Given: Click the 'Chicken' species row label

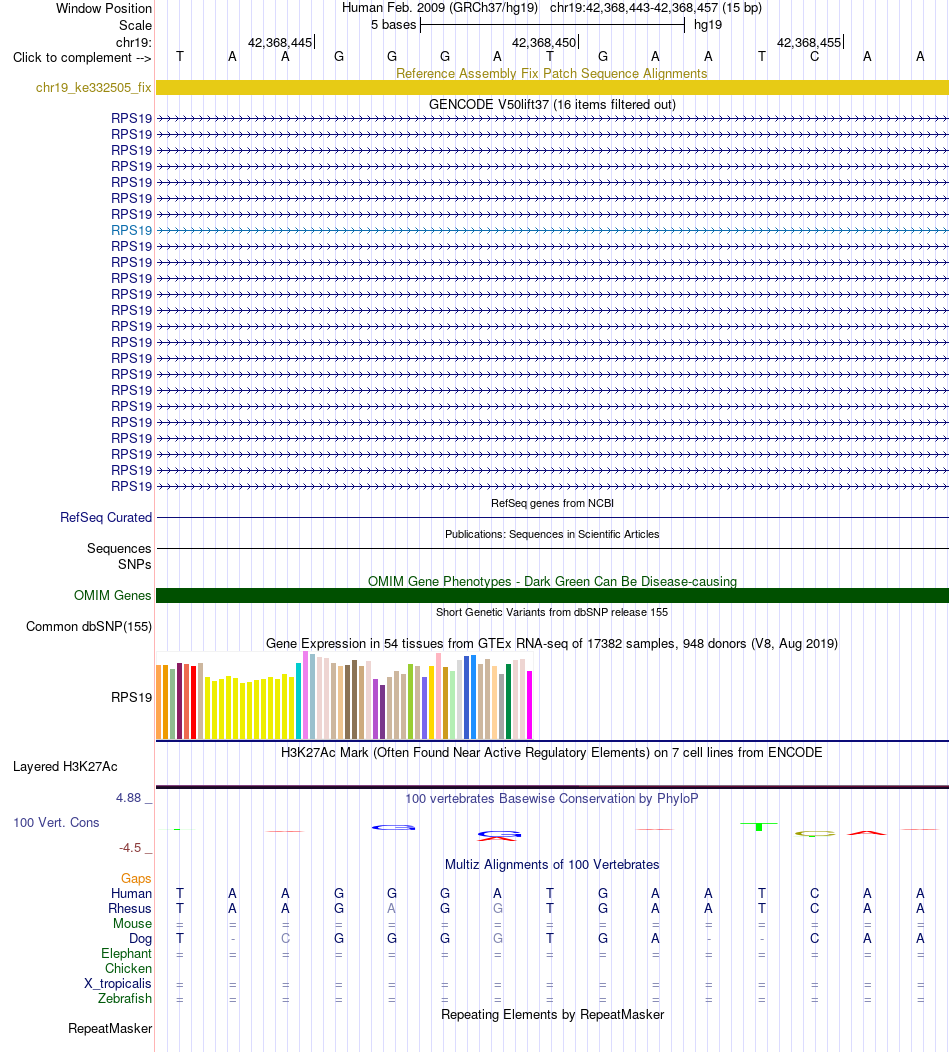Looking at the screenshot, I should pyautogui.click(x=128, y=969).
